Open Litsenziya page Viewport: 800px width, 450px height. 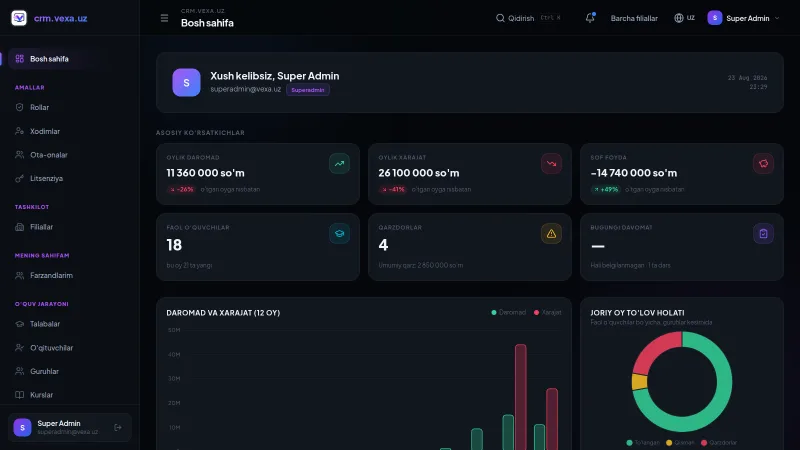[69, 179]
